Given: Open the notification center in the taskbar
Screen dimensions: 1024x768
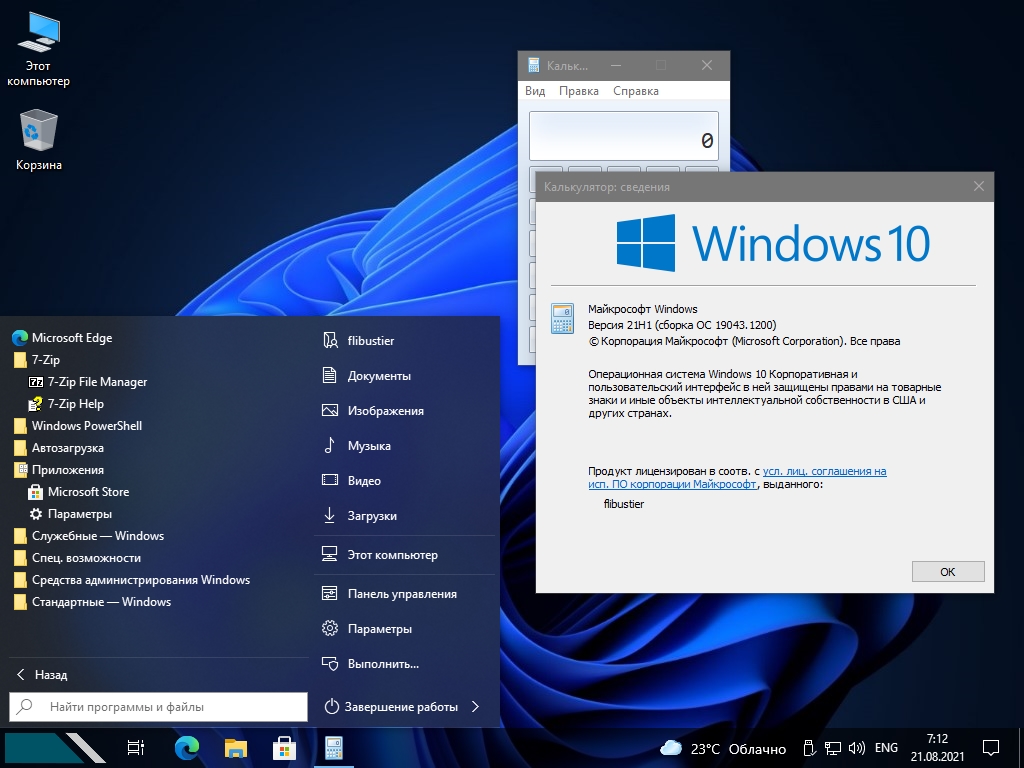Looking at the screenshot, I should (991, 747).
